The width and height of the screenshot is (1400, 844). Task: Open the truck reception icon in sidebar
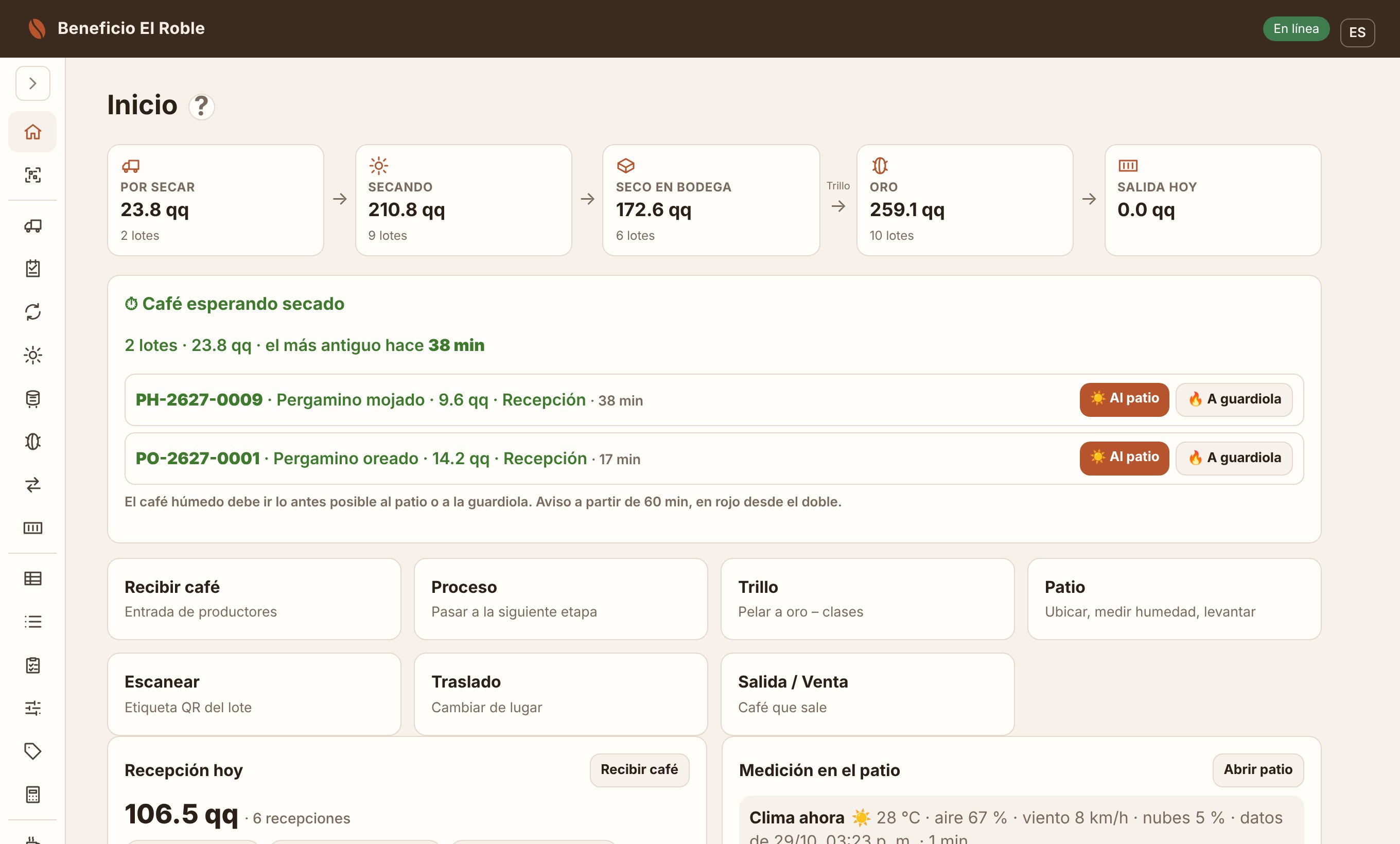[32, 225]
